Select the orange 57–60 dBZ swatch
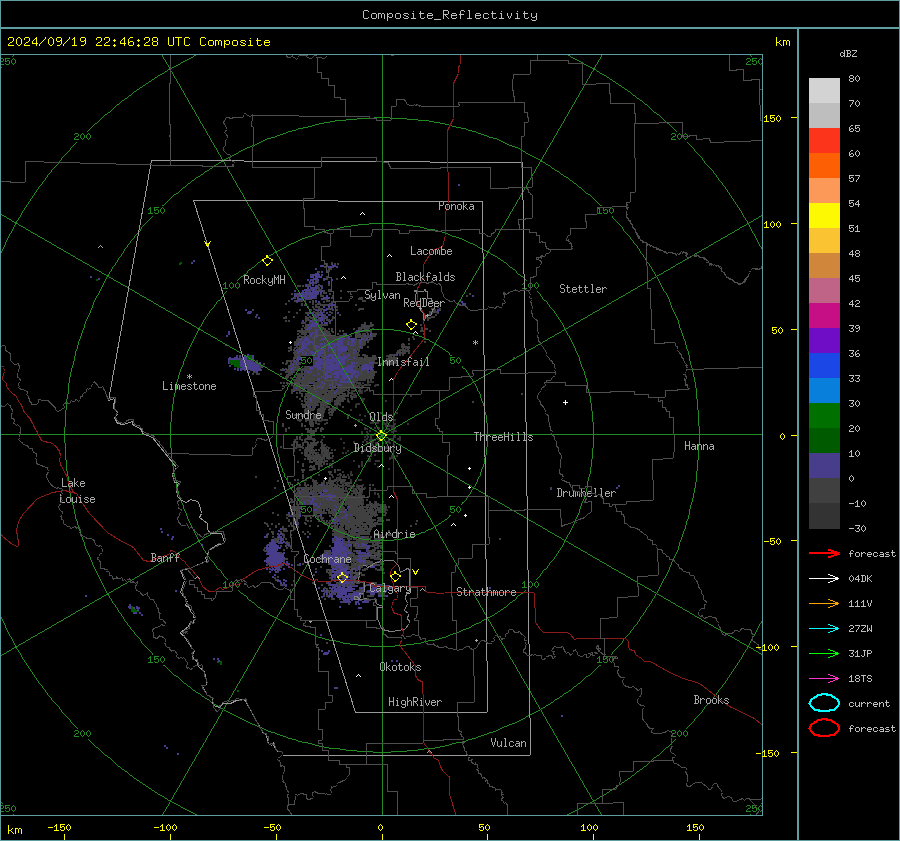 point(824,166)
